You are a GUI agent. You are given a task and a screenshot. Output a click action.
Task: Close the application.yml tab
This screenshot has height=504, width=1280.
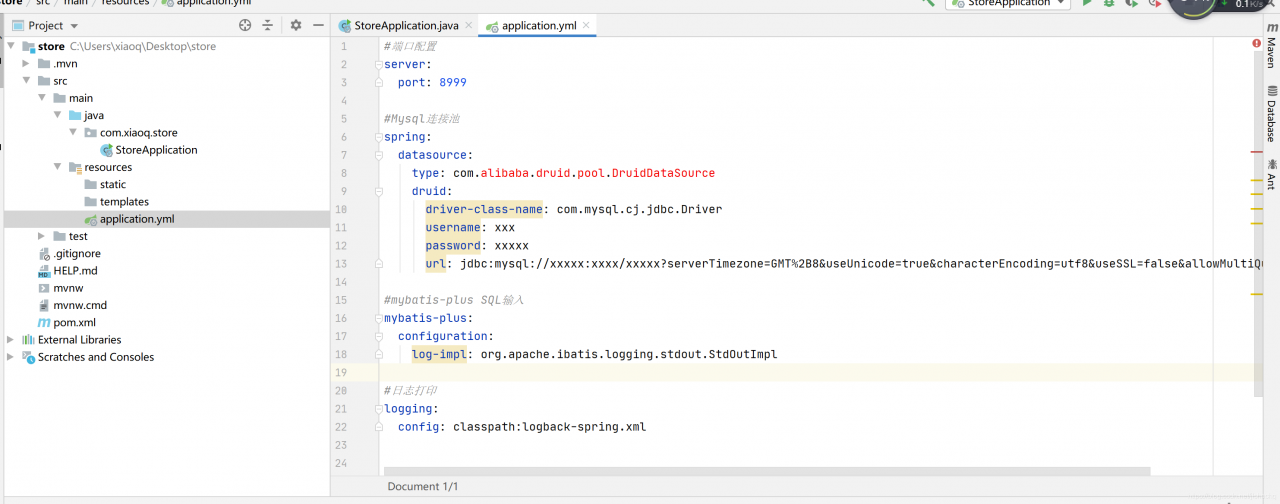pos(586,25)
